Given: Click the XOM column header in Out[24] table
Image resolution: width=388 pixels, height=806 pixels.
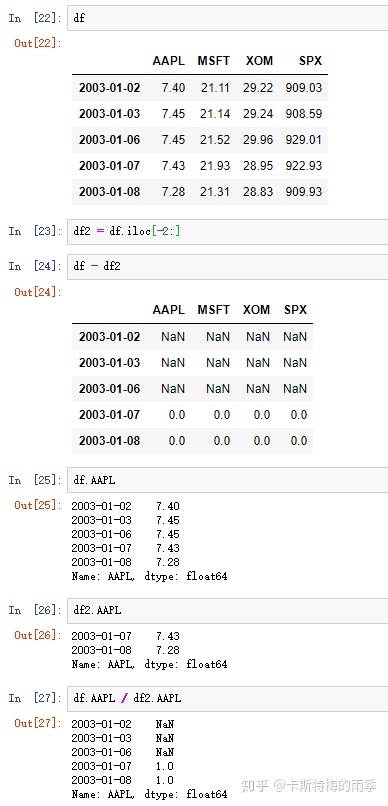Looking at the screenshot, I should pyautogui.click(x=256, y=310).
